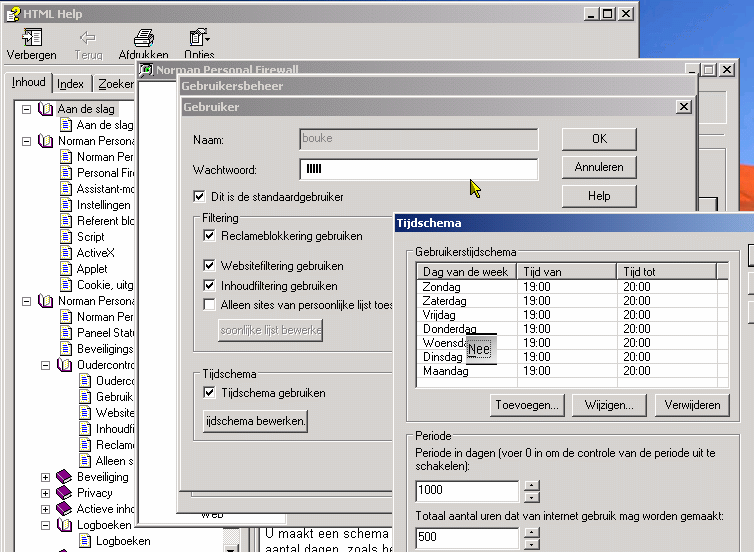Select the Zondag row in the schedule
The image size is (754, 552).
pos(572,287)
